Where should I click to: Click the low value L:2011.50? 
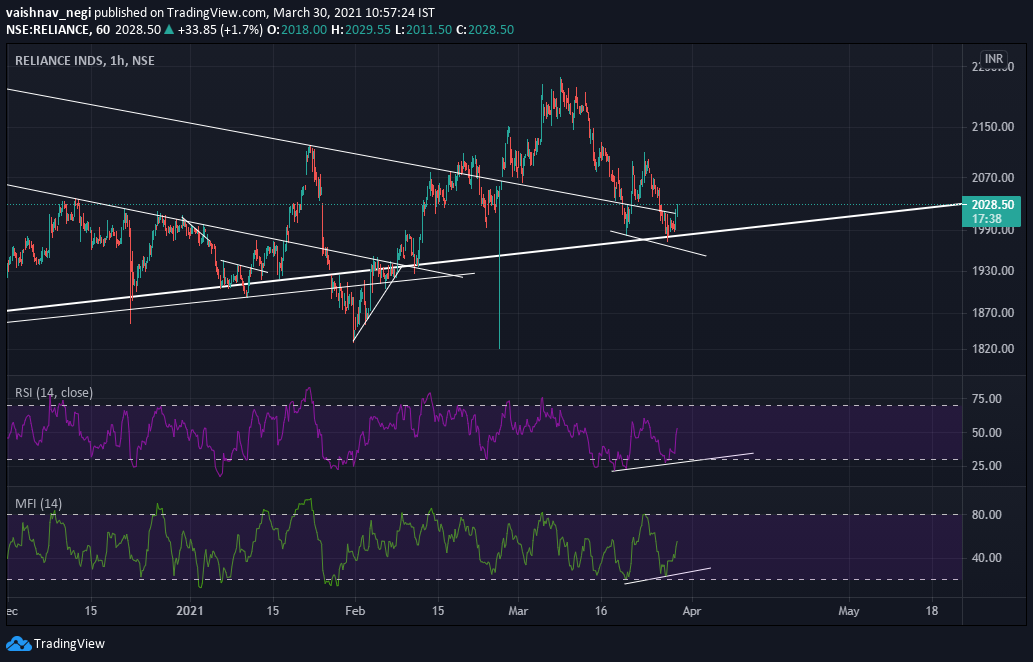point(424,30)
